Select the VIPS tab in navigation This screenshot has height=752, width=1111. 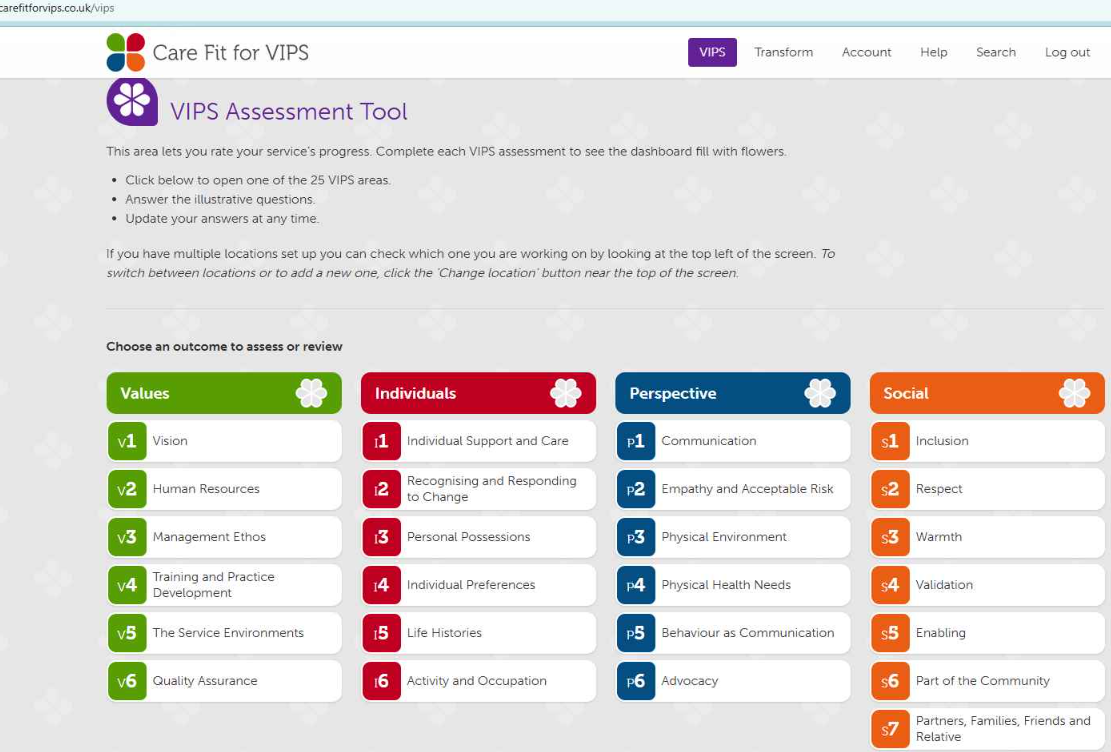click(x=712, y=52)
